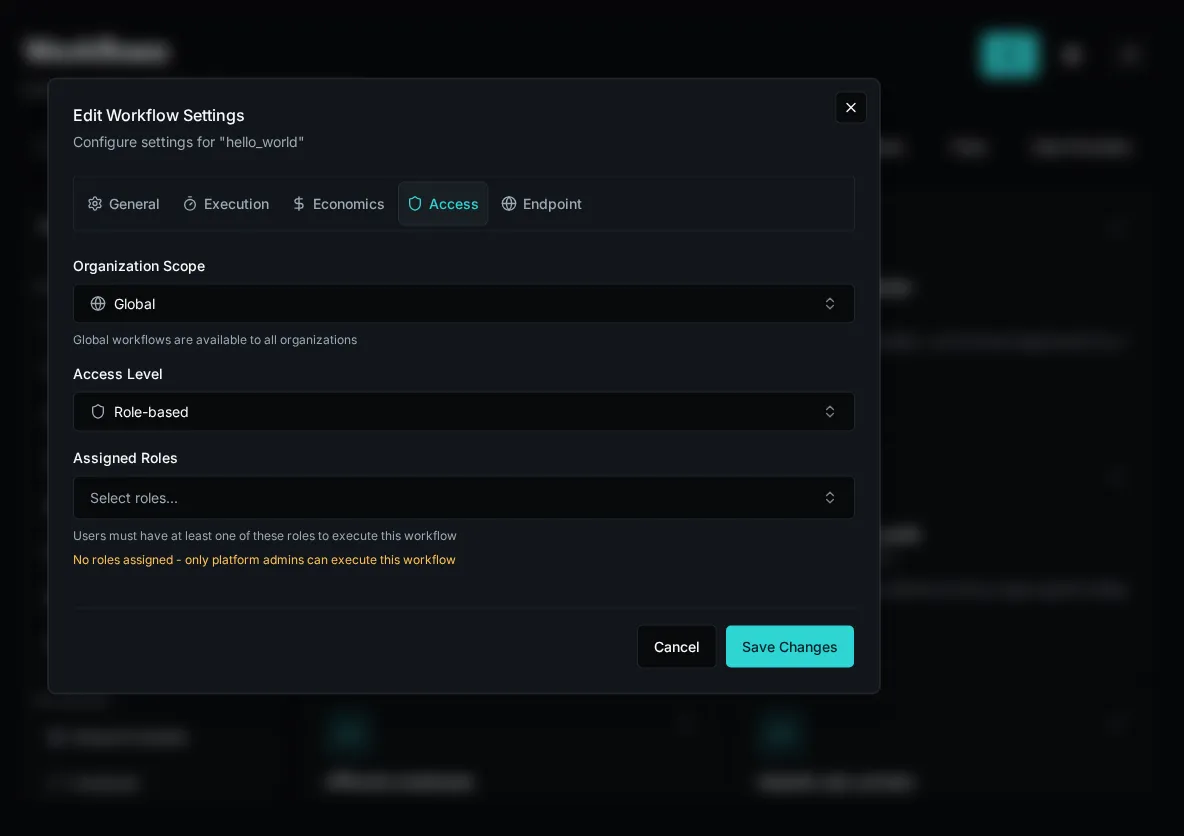Screen dimensions: 1184x836
Task: Click the shield icon on Access tab
Action: click(x=415, y=204)
